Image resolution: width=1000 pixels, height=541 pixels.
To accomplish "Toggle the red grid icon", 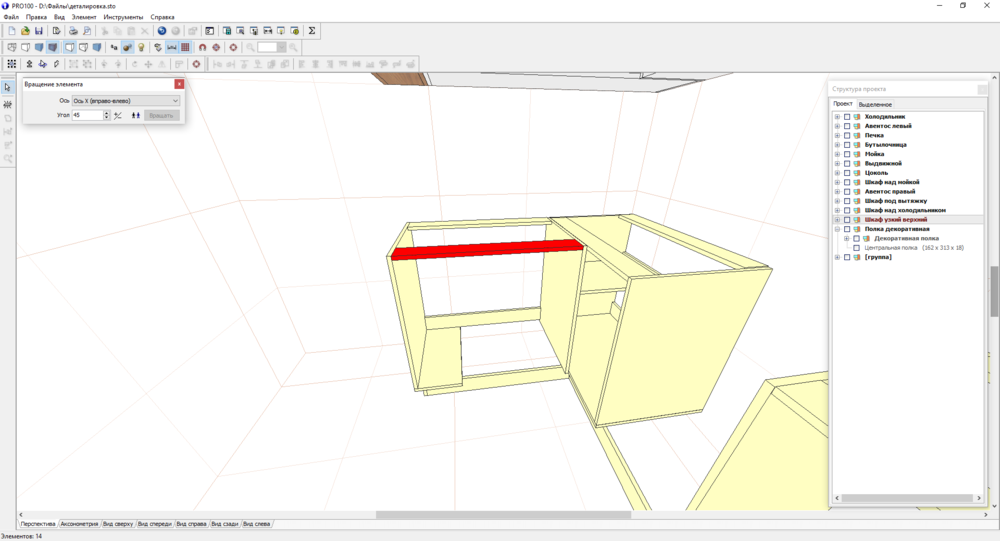I will pos(185,47).
